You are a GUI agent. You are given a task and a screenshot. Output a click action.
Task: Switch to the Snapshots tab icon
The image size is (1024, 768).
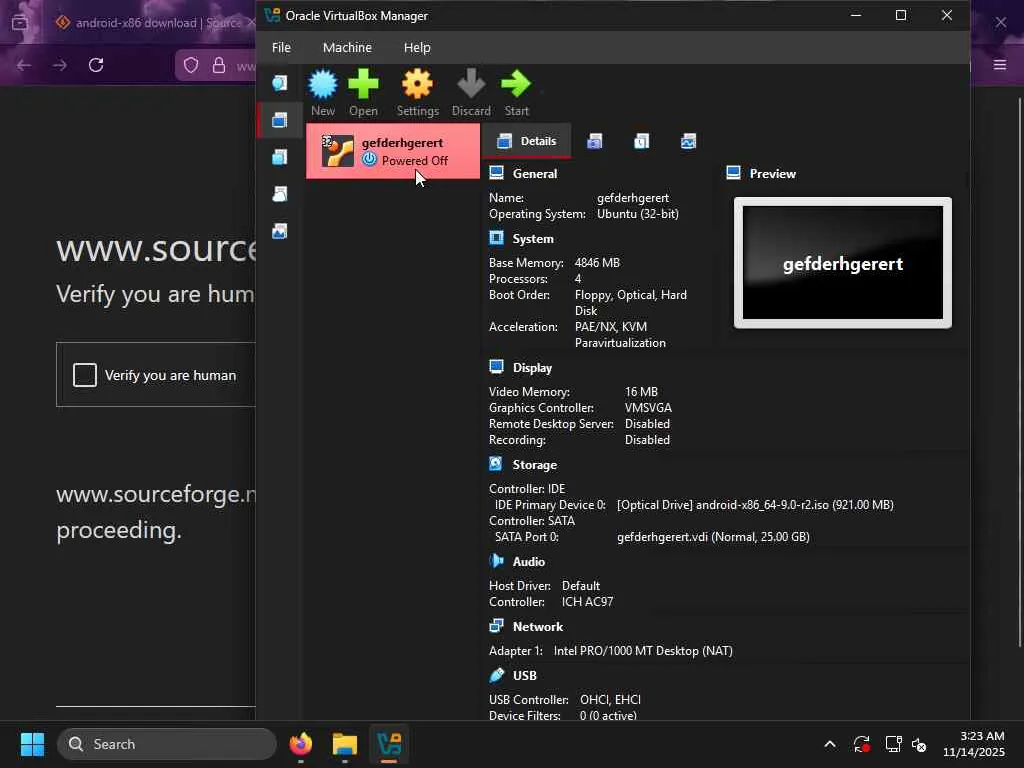coord(594,141)
